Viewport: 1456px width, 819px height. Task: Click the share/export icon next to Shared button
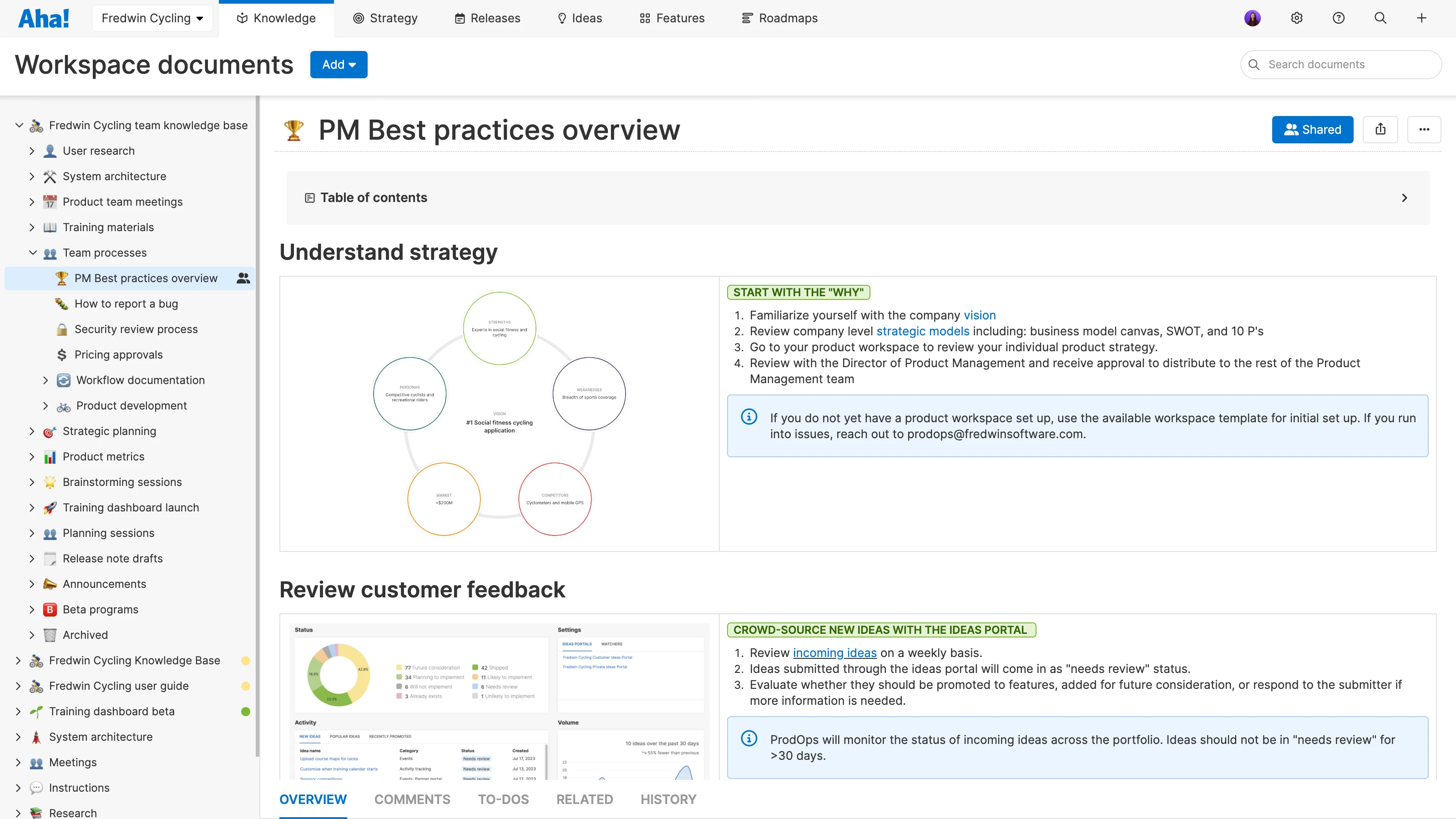[x=1381, y=129]
